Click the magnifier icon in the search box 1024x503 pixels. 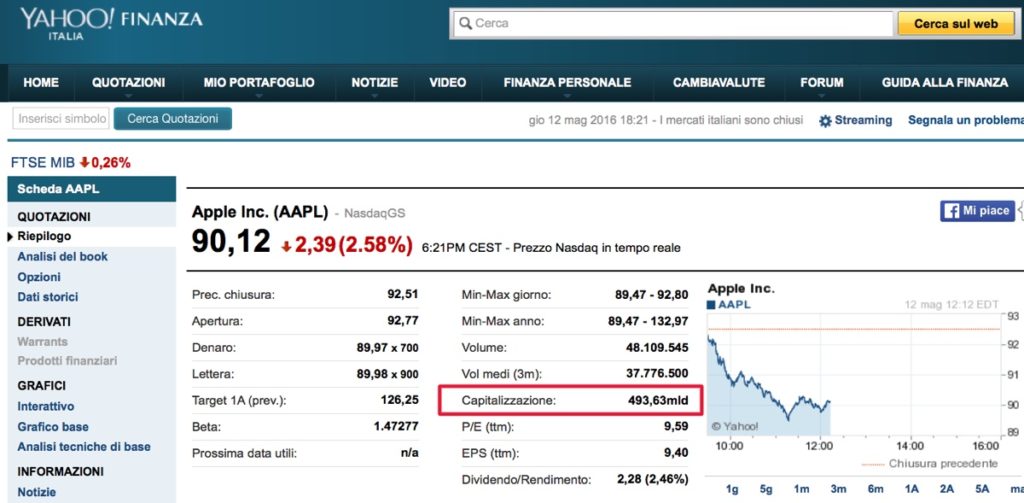pos(464,23)
